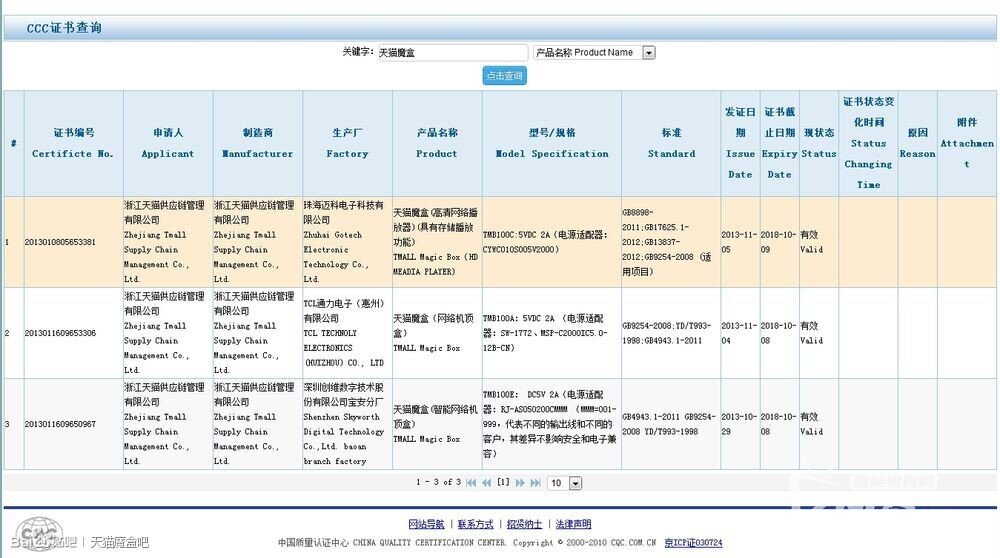Open the 网站导航 footer link
The width and height of the screenshot is (1000, 558).
[426, 524]
